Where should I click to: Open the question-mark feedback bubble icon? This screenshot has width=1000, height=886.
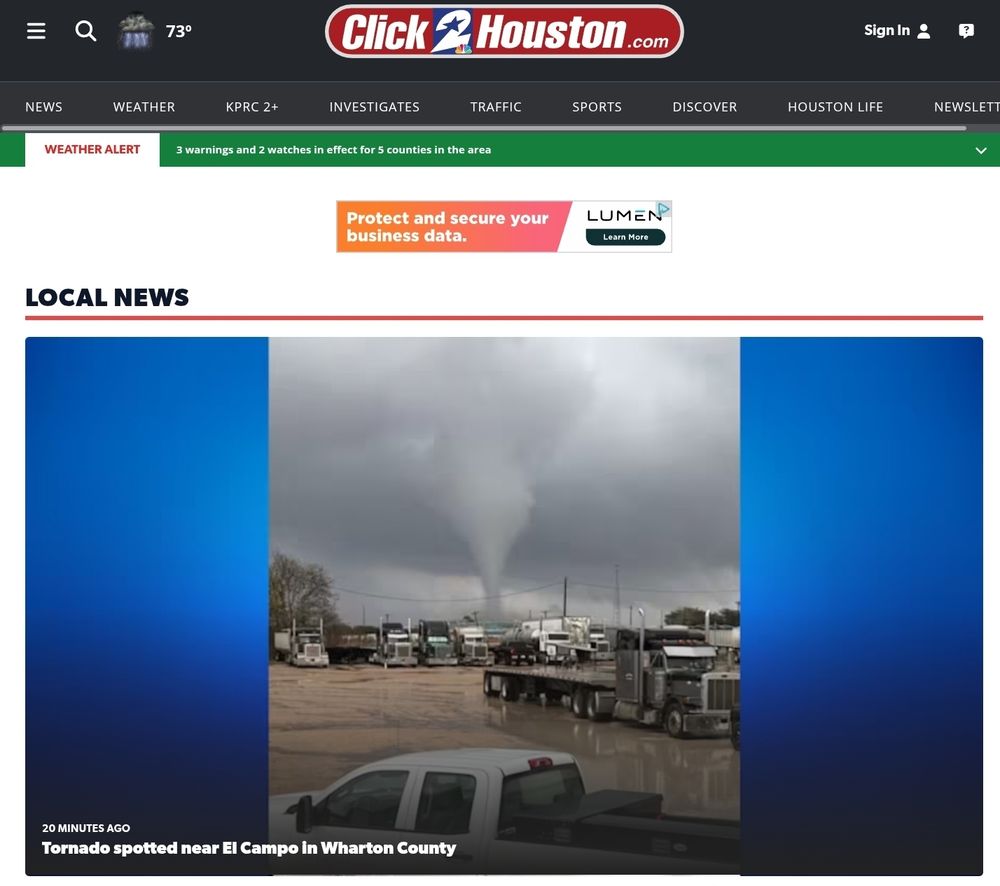tap(965, 30)
